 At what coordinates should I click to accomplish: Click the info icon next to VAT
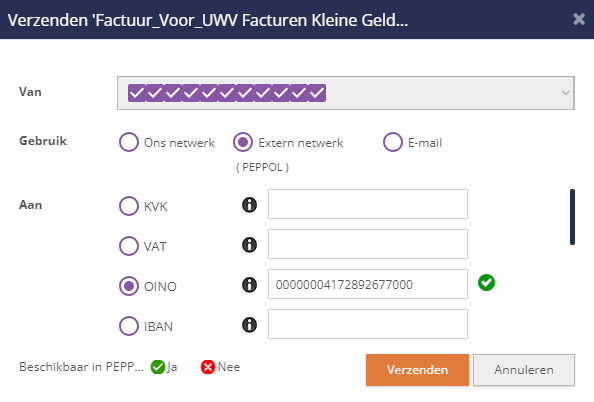[249, 245]
